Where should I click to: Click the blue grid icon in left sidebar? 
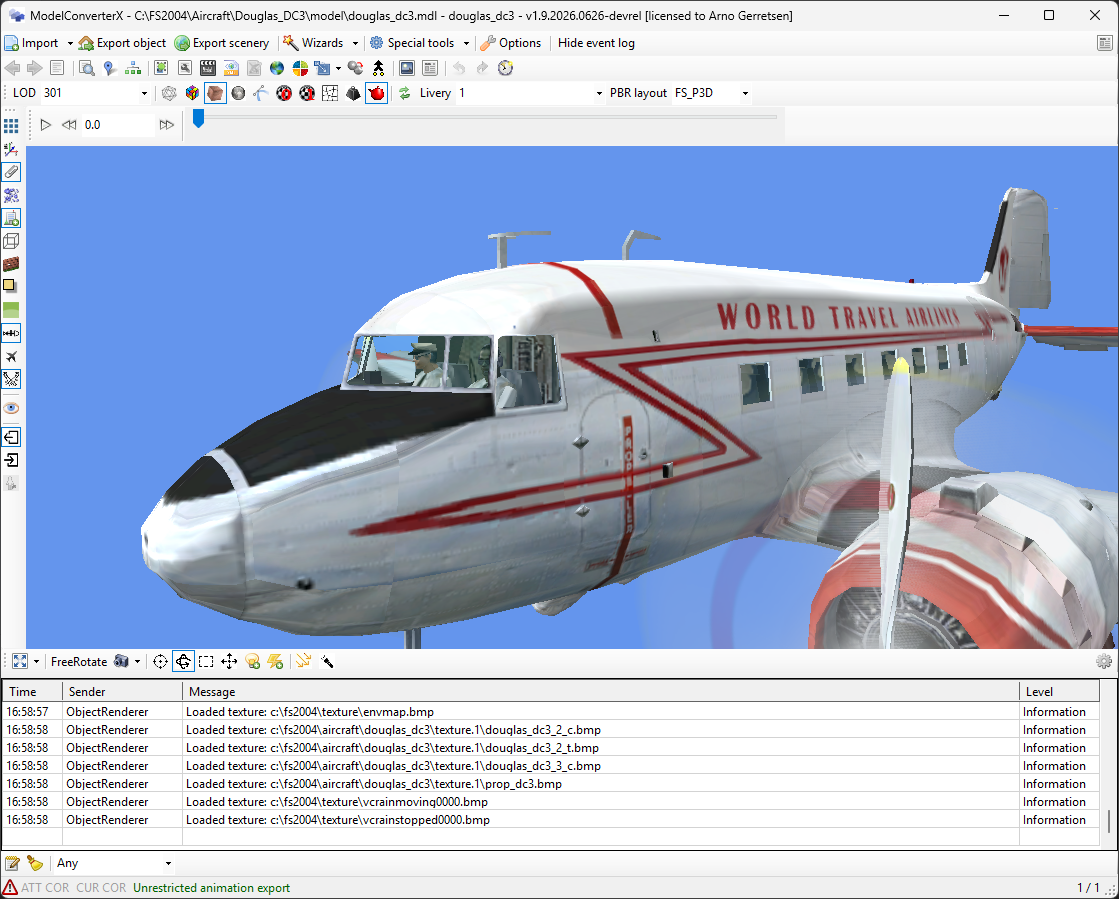point(11,126)
